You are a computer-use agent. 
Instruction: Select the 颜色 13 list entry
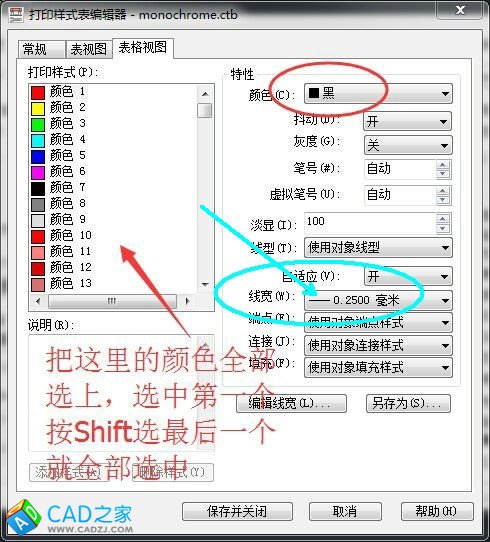click(62, 284)
